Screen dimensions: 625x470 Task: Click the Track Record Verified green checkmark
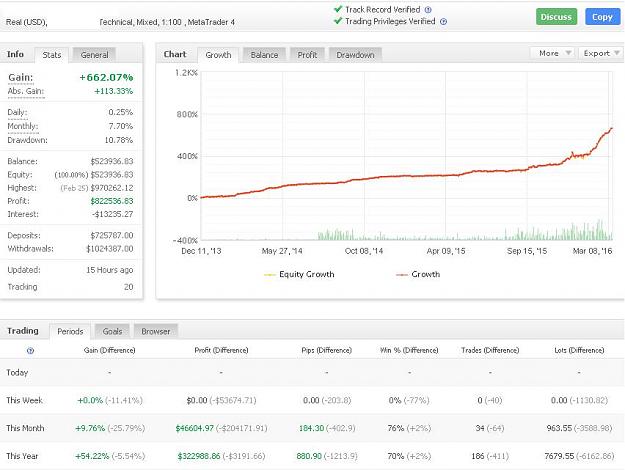point(338,9)
